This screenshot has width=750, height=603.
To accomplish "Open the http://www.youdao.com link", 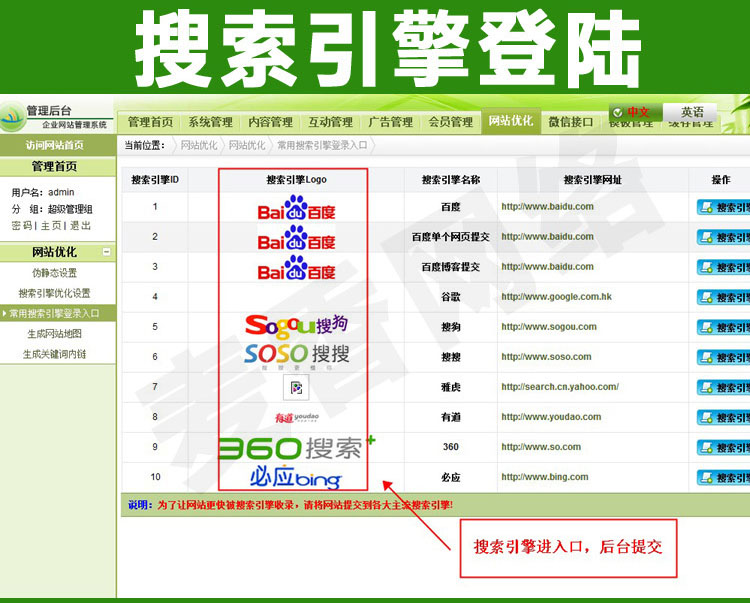I will coord(551,417).
